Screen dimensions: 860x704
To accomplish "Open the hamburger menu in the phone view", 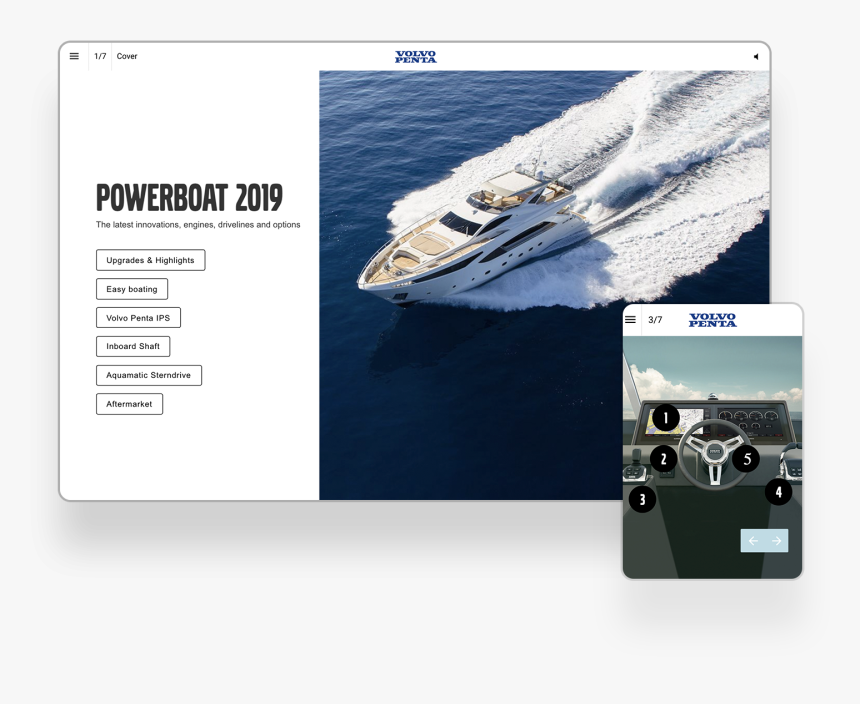I will (630, 320).
